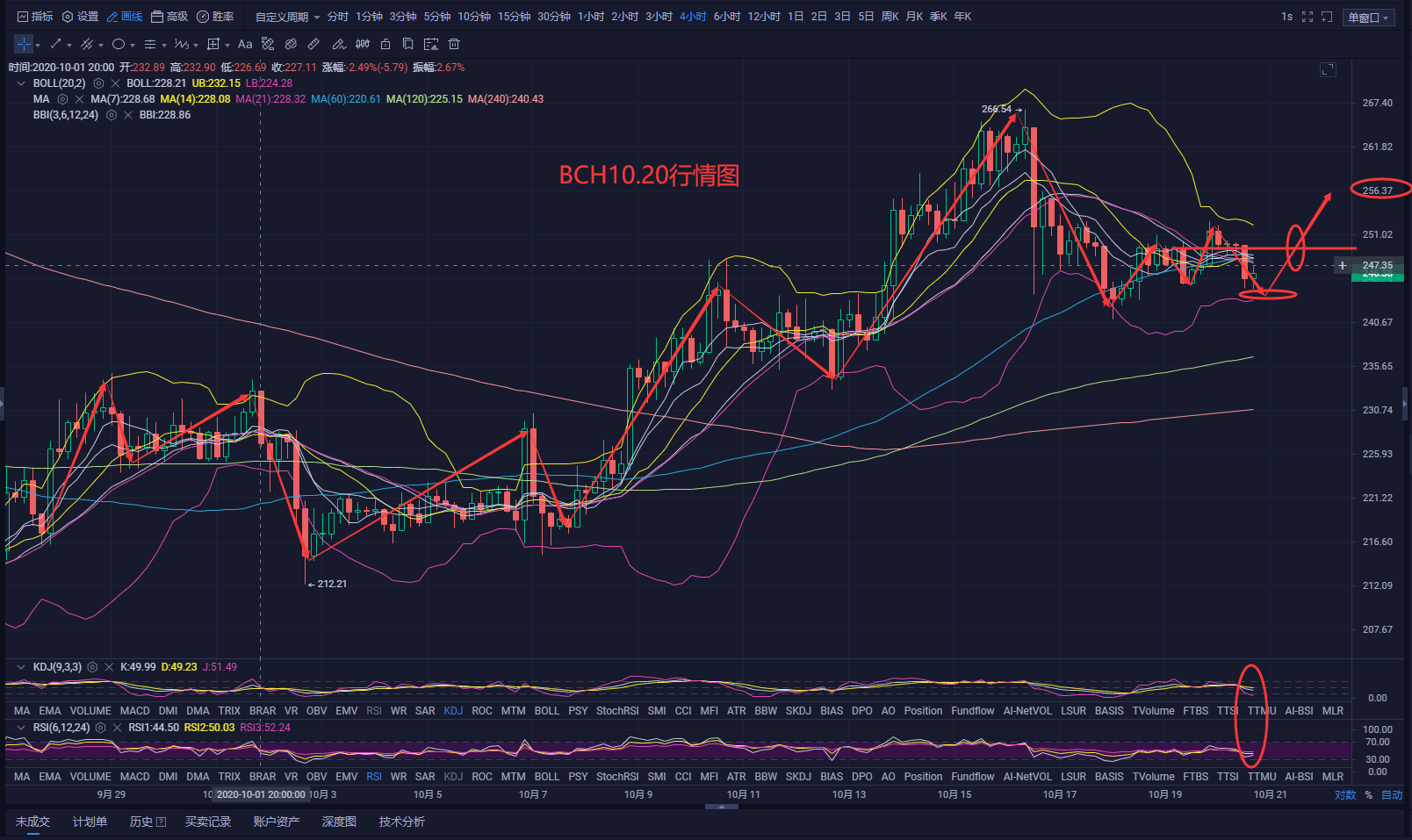Remove the KDJ indicator panel
This screenshot has width=1412, height=840.
pyautogui.click(x=109, y=667)
